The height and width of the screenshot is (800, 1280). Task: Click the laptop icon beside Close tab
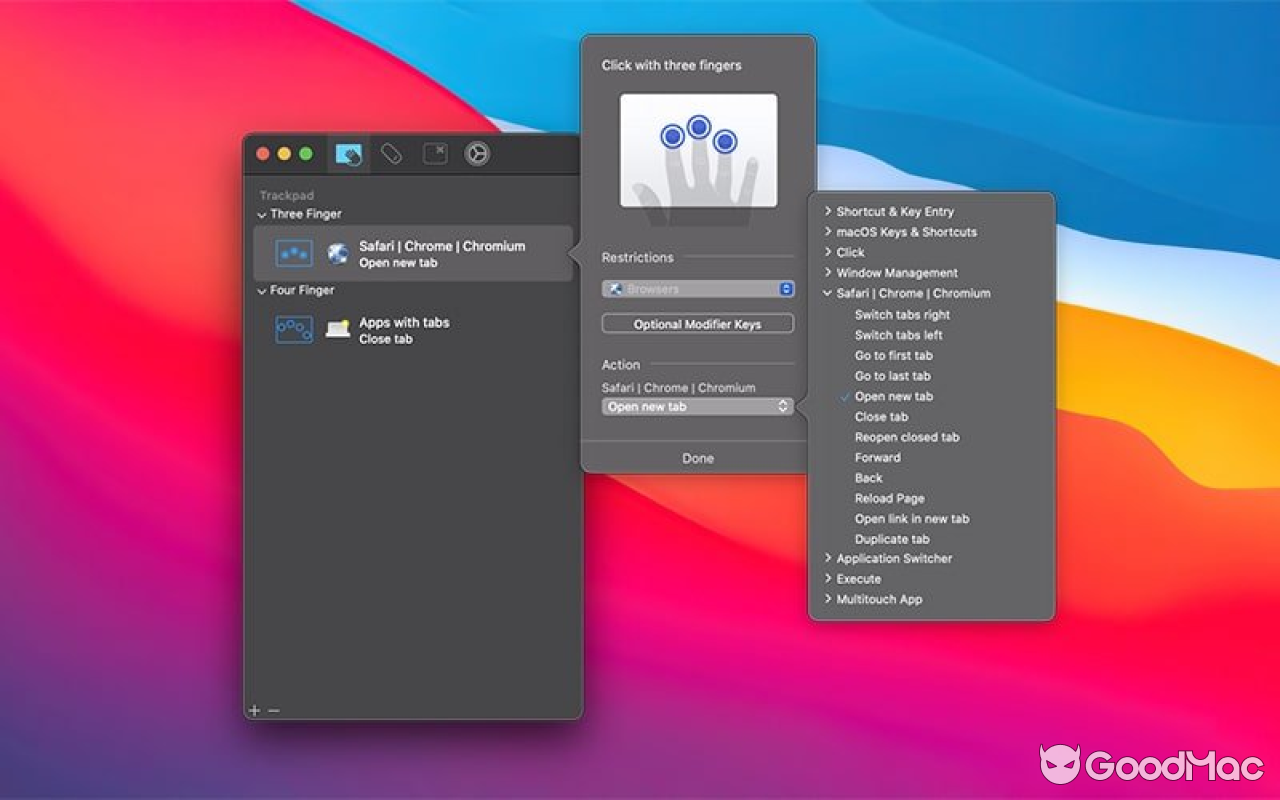click(x=336, y=330)
